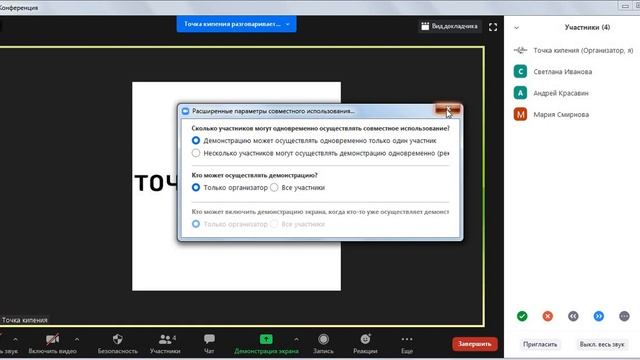The height and width of the screenshot is (360, 640).
Task: Select participant Мария Смирнова's name
Action: 561,114
